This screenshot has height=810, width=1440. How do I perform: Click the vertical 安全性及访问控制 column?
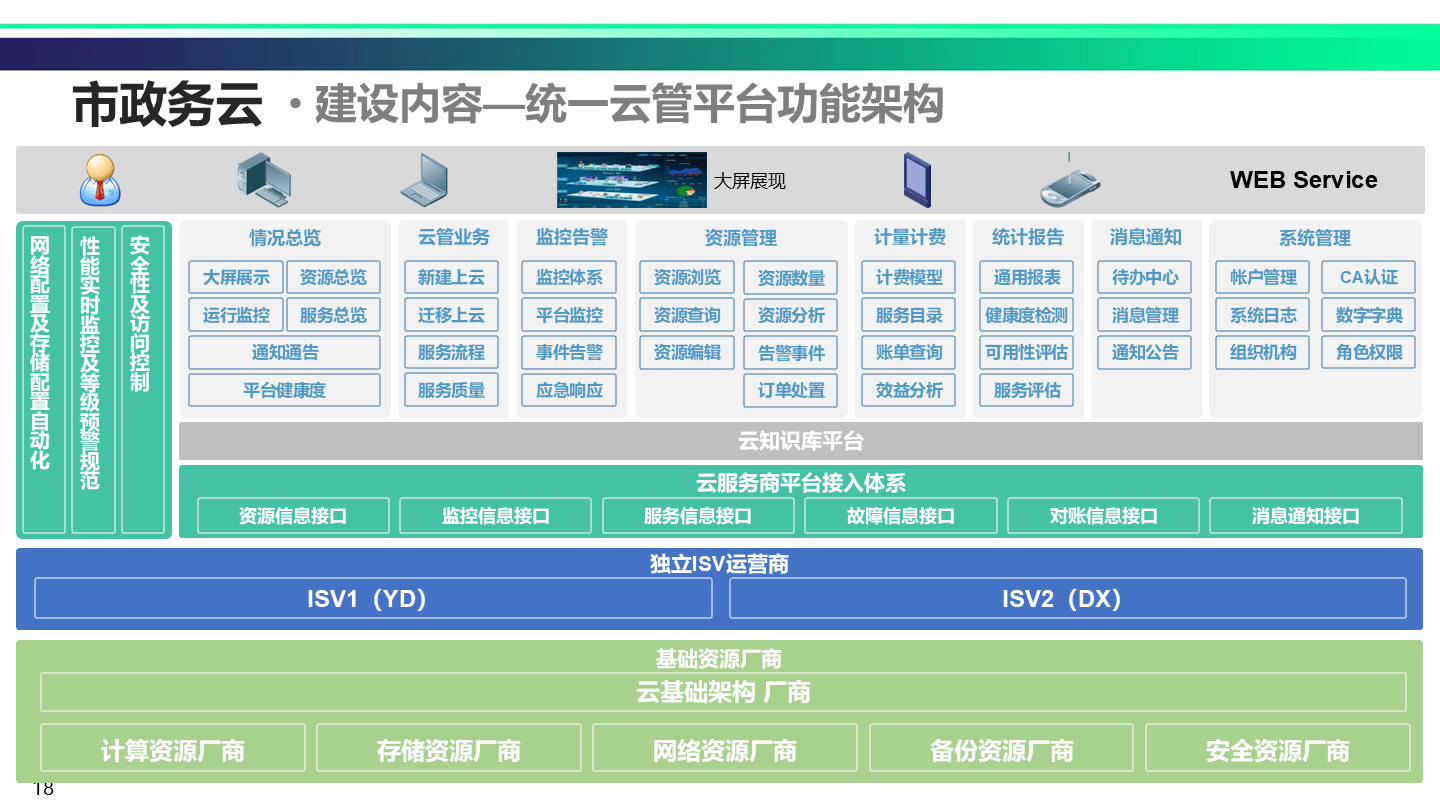pyautogui.click(x=142, y=380)
